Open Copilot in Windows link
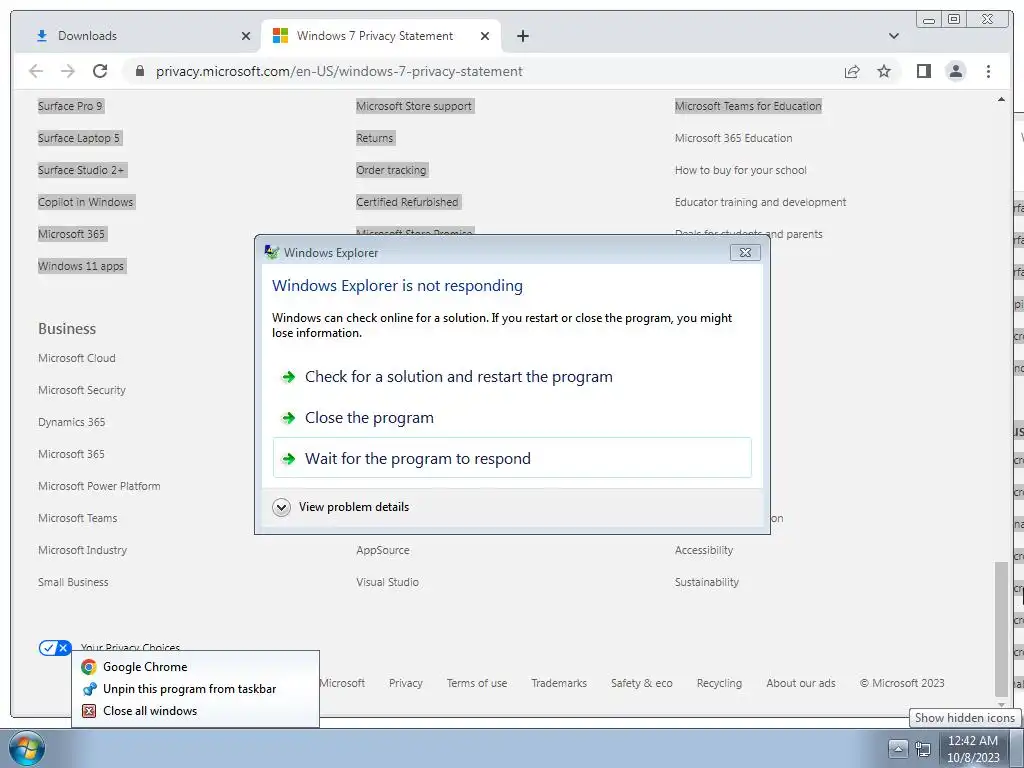The width and height of the screenshot is (1024, 768). (86, 202)
